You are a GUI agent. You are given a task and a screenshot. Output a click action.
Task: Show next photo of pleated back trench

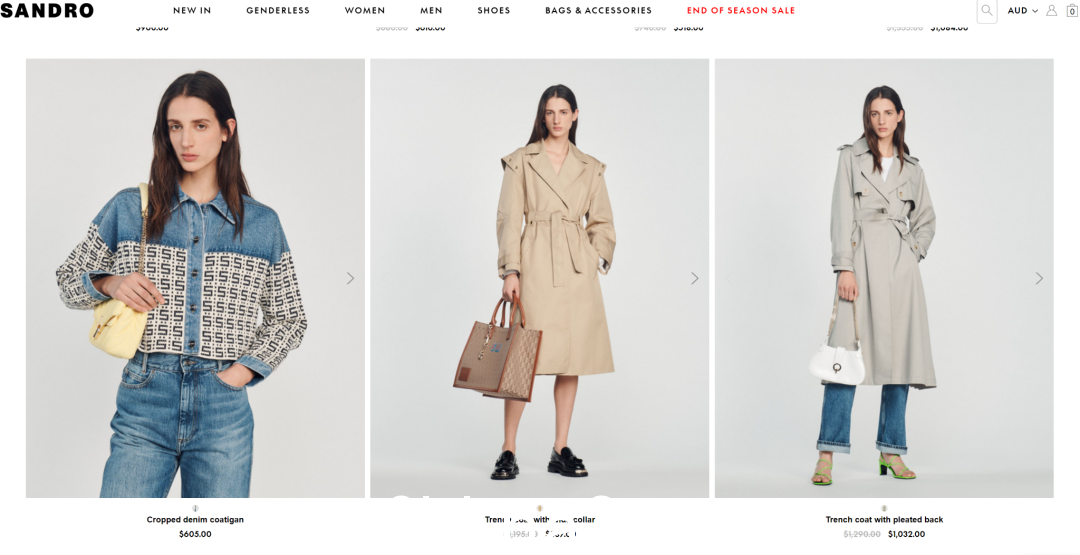tap(1039, 278)
